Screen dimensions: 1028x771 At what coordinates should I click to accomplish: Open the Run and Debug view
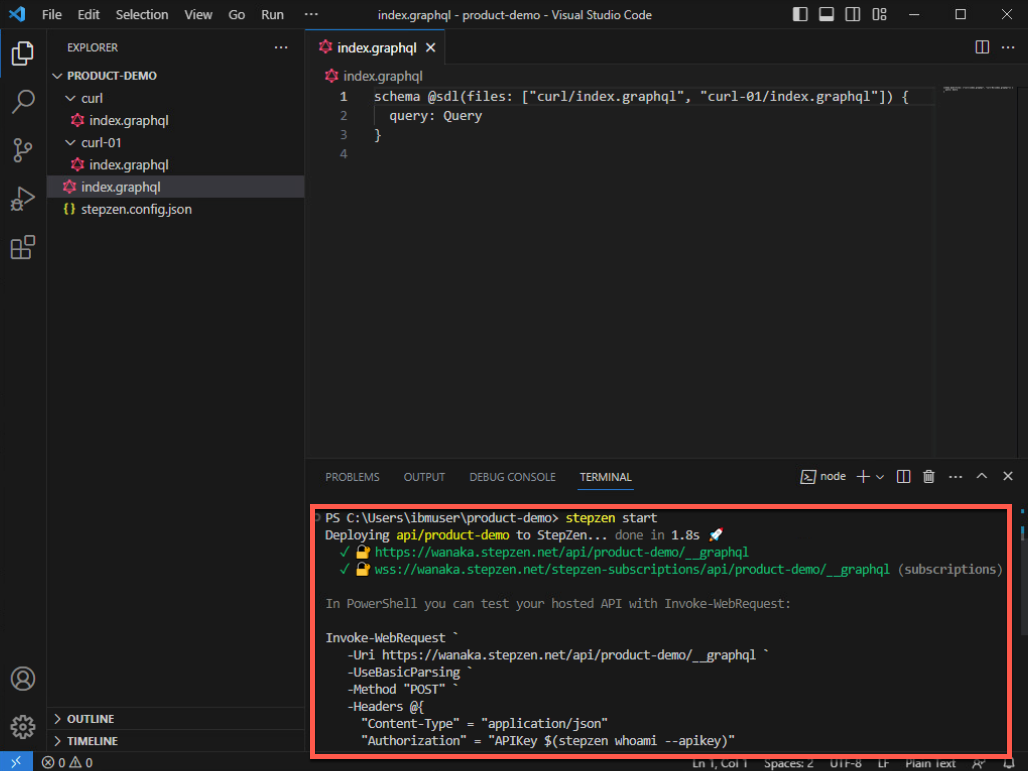(23, 199)
